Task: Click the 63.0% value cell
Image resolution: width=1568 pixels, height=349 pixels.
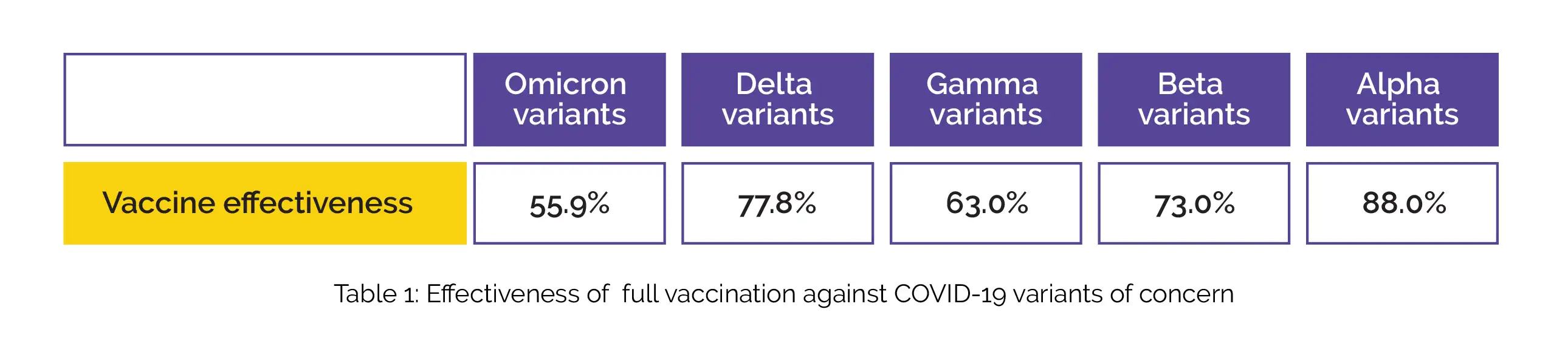Action: click(x=986, y=204)
